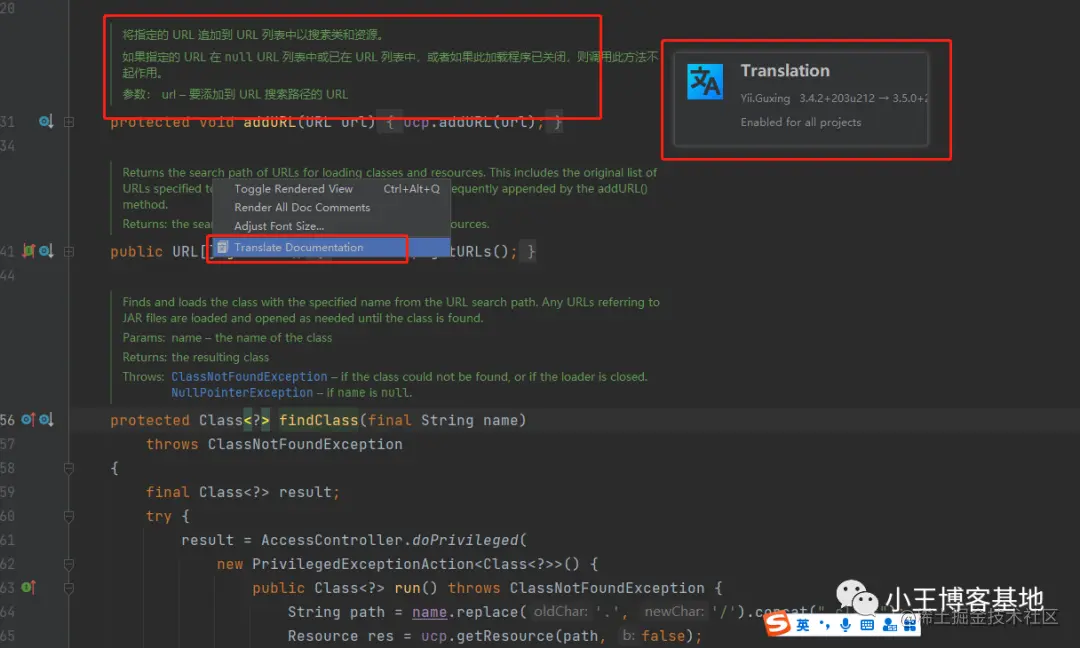The width and height of the screenshot is (1080, 648).
Task: Click the Yii.Guxing plugin author text
Action: pos(765,98)
